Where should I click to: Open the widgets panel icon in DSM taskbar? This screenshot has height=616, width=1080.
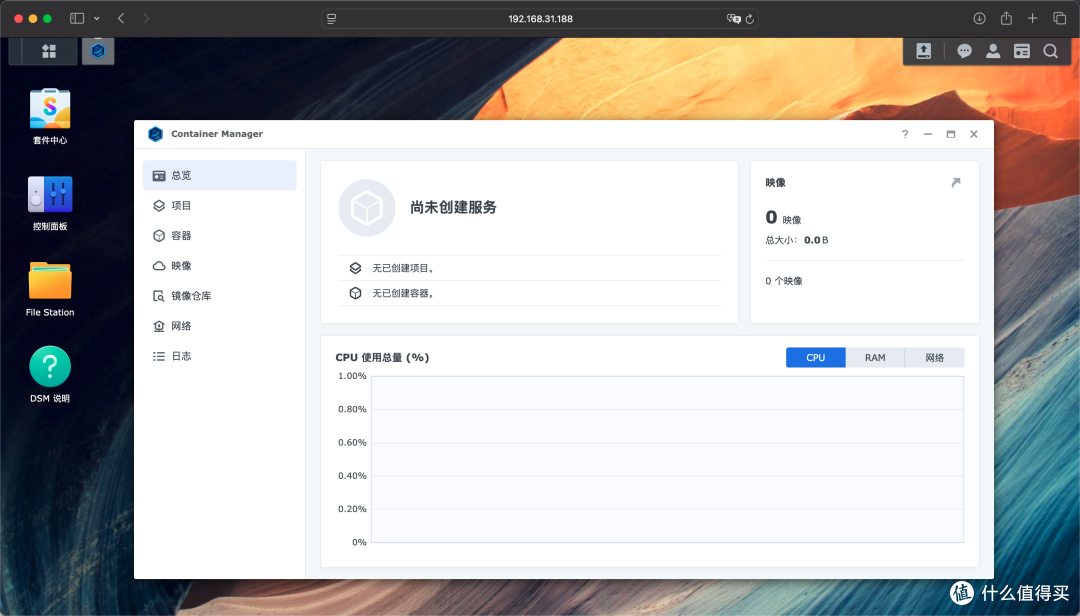click(x=1021, y=51)
